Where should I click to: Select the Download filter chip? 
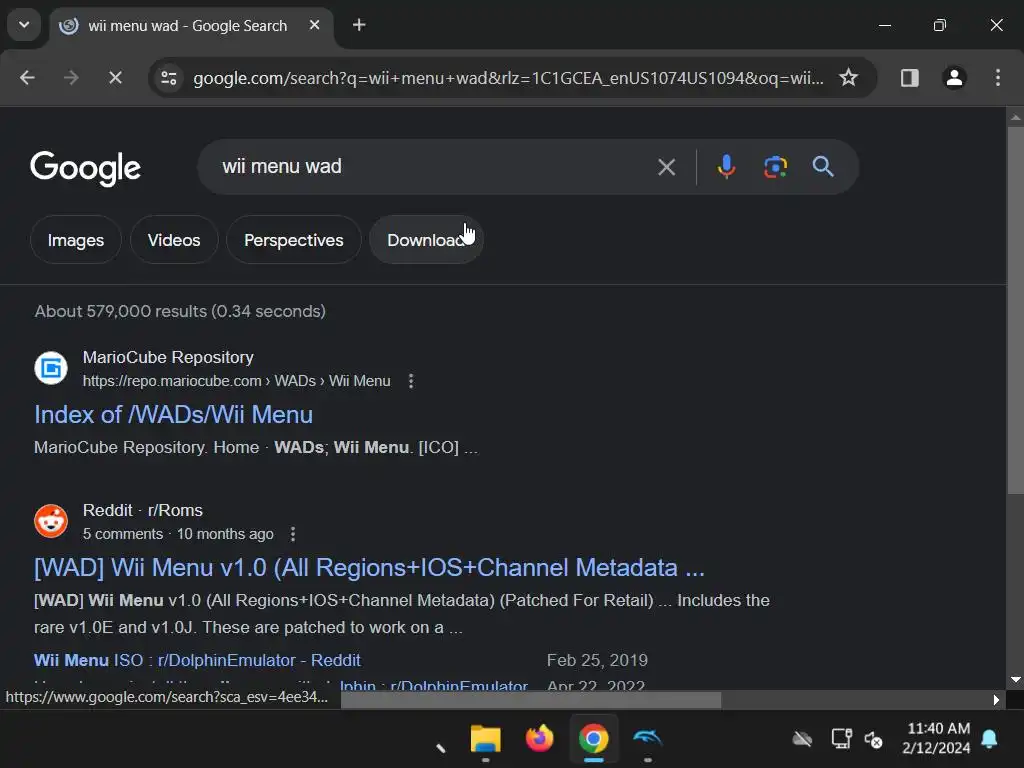coord(426,240)
